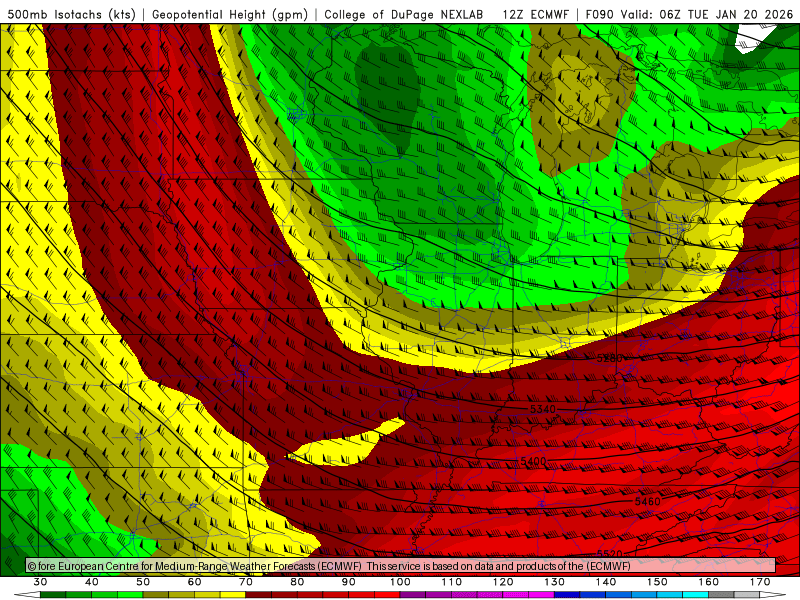Click the 110 value on the color scale

452,582
